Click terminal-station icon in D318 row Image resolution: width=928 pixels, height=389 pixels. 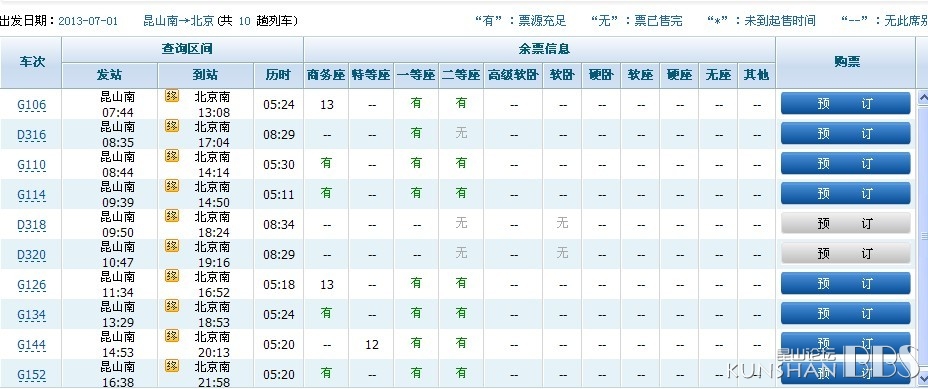(172, 216)
